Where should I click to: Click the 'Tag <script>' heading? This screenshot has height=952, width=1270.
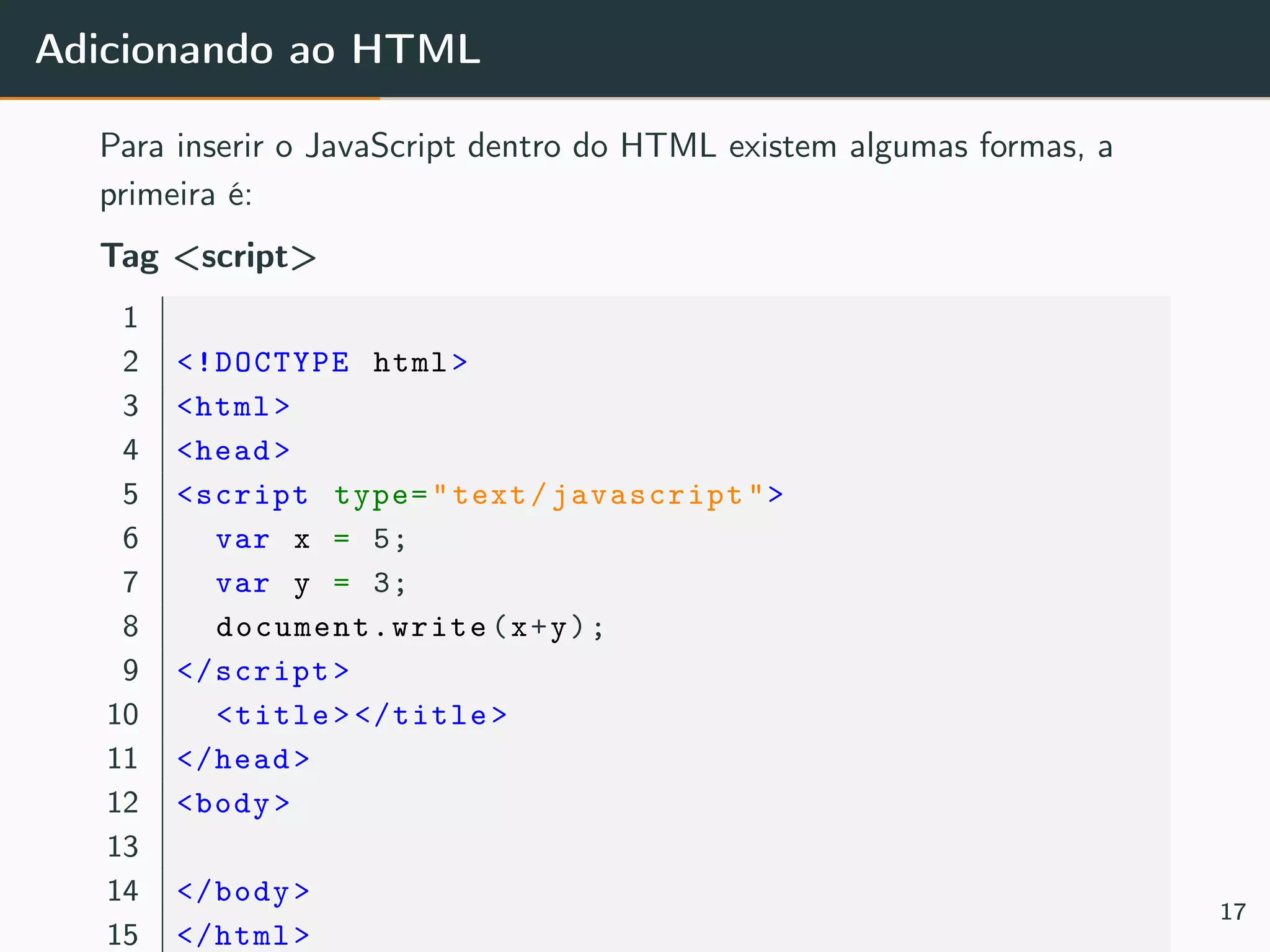208,257
